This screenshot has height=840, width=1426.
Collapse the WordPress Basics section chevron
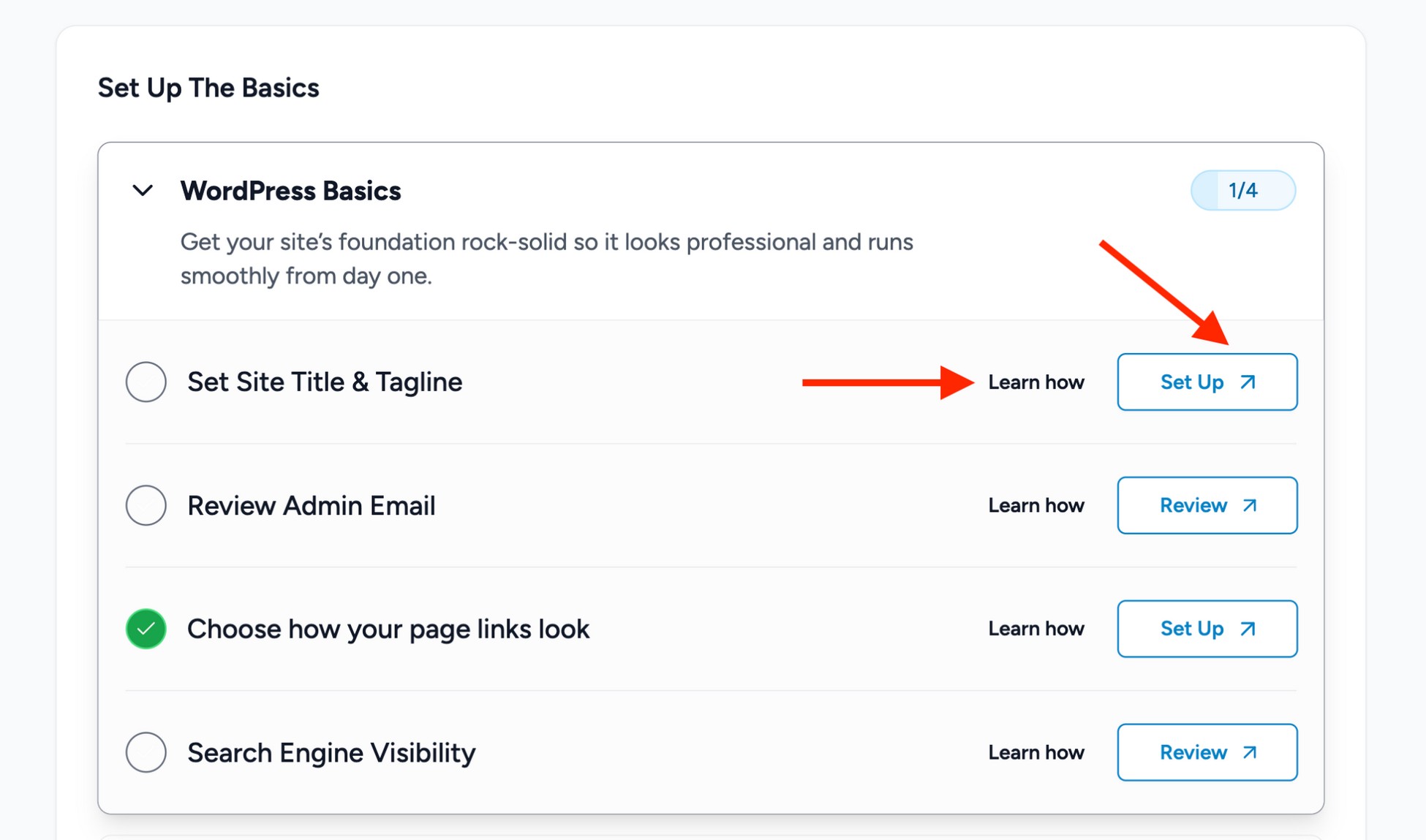tap(143, 192)
